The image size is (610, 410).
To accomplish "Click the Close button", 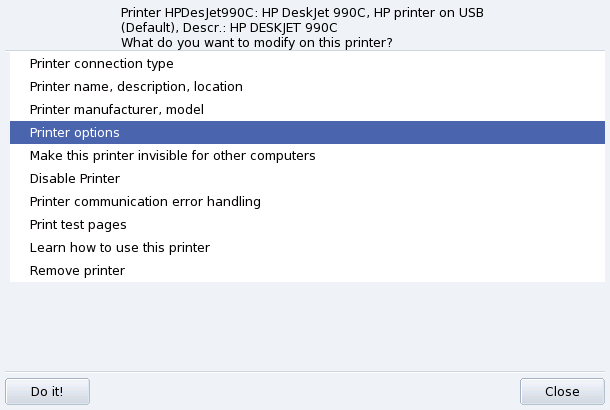I will tap(562, 391).
